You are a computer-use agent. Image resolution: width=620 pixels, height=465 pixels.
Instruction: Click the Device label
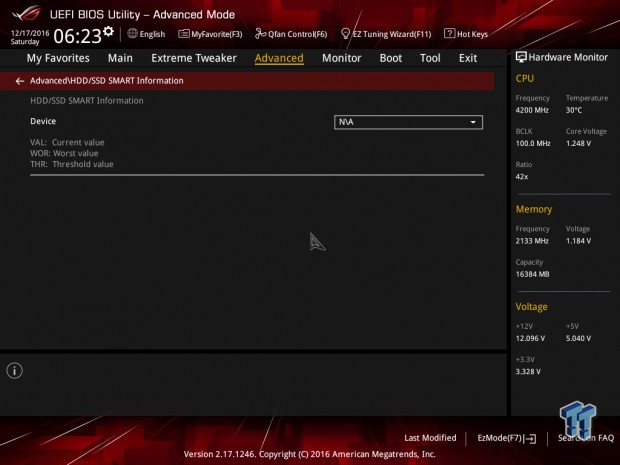[x=43, y=121]
